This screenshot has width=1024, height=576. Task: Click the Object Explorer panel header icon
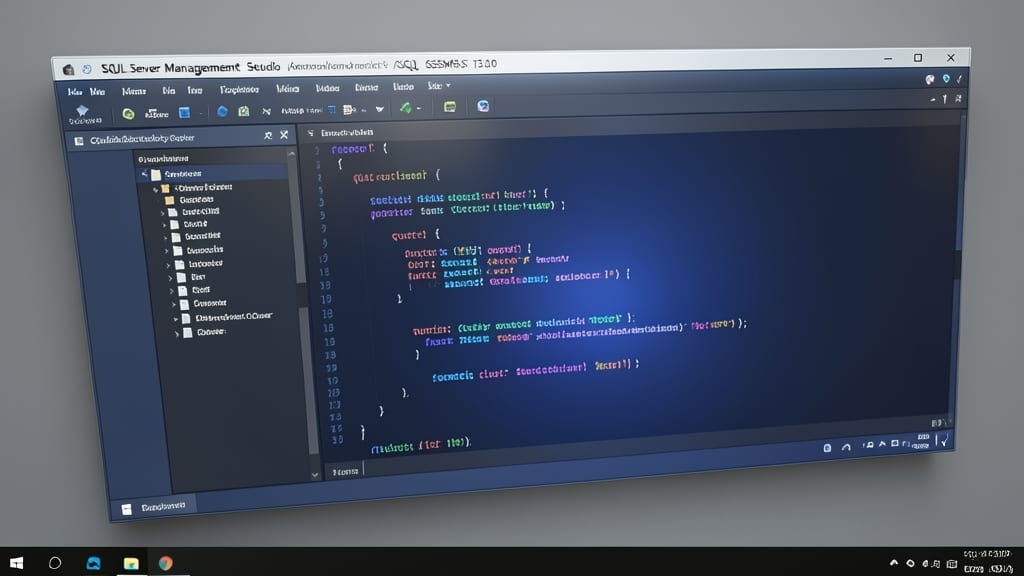pos(79,141)
